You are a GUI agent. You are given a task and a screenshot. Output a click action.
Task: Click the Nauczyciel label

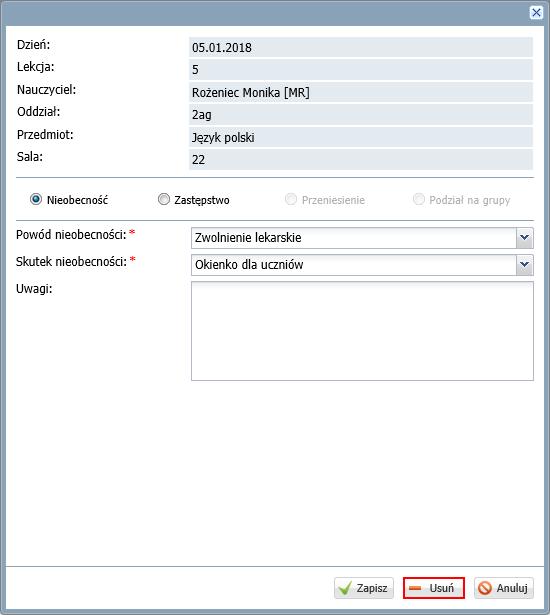coord(46,90)
